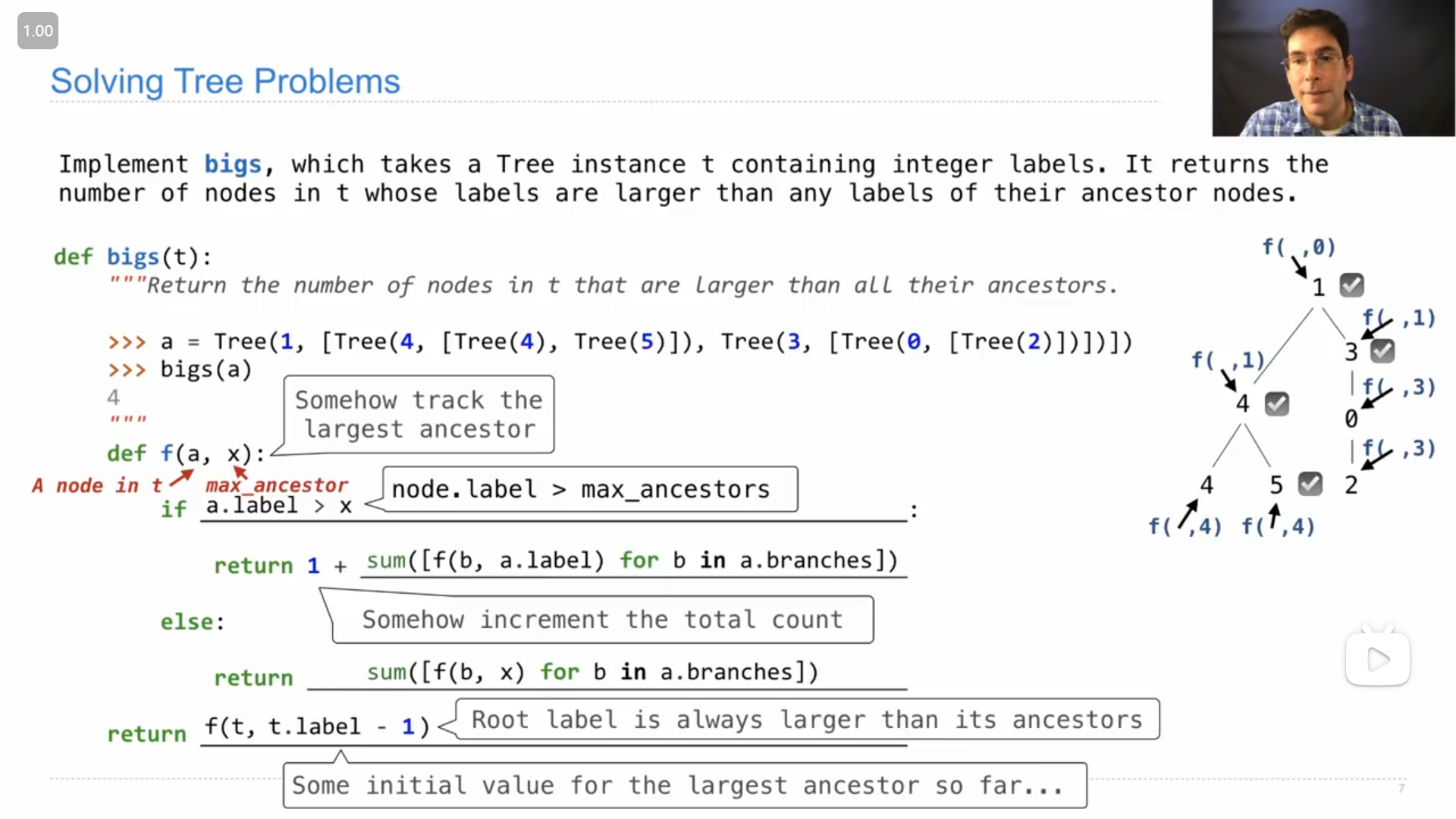
Task: Click the "Solving Tree Problems" slide title
Action: coord(224,81)
